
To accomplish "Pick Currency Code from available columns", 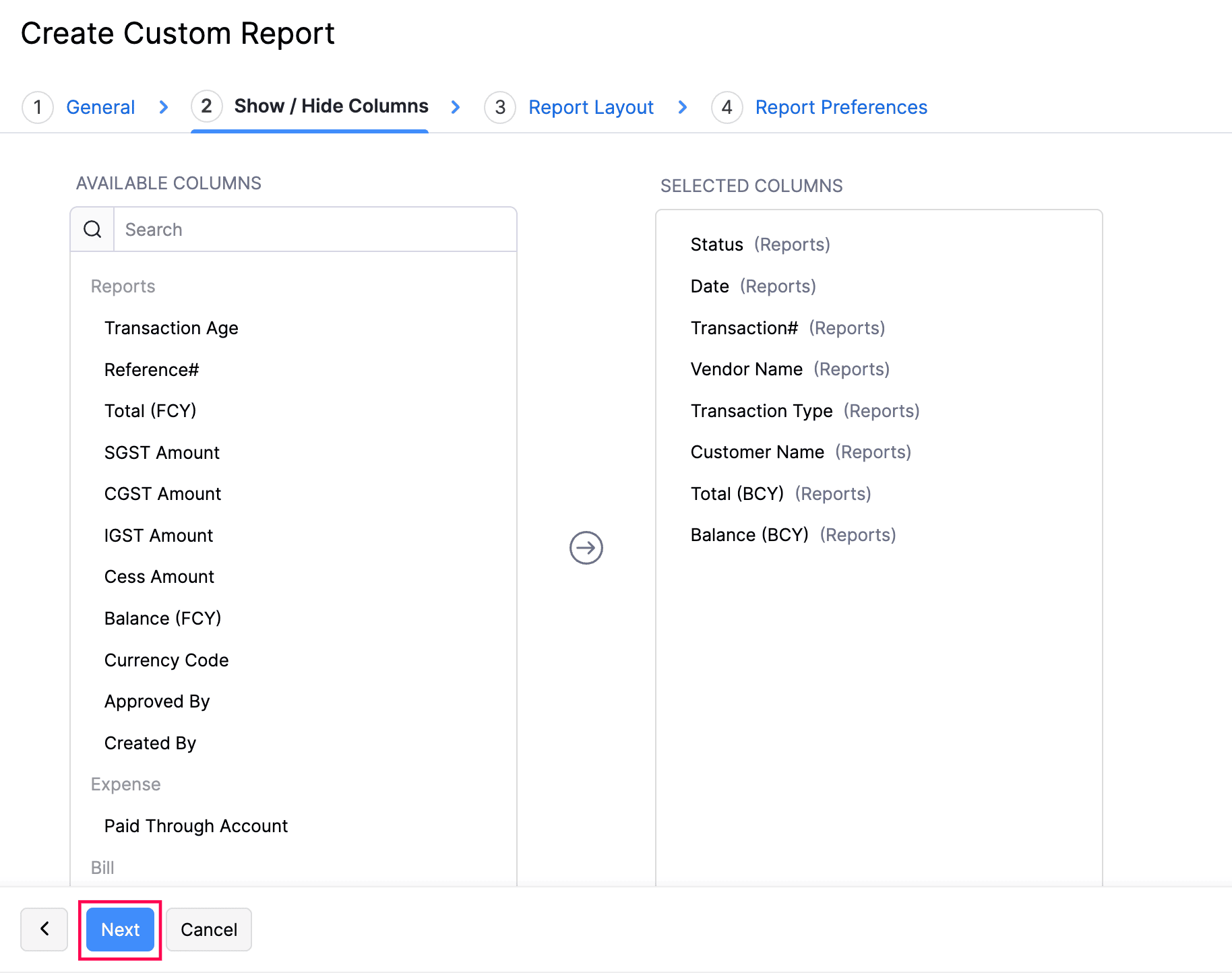I will (166, 660).
